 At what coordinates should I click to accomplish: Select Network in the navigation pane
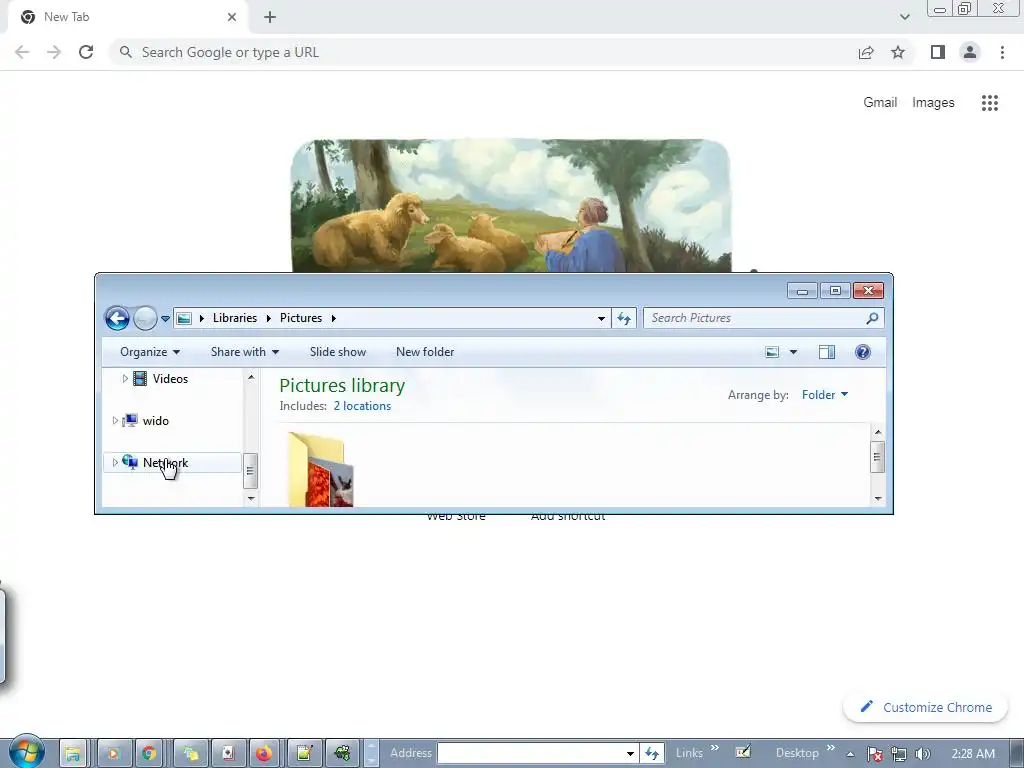tap(165, 462)
